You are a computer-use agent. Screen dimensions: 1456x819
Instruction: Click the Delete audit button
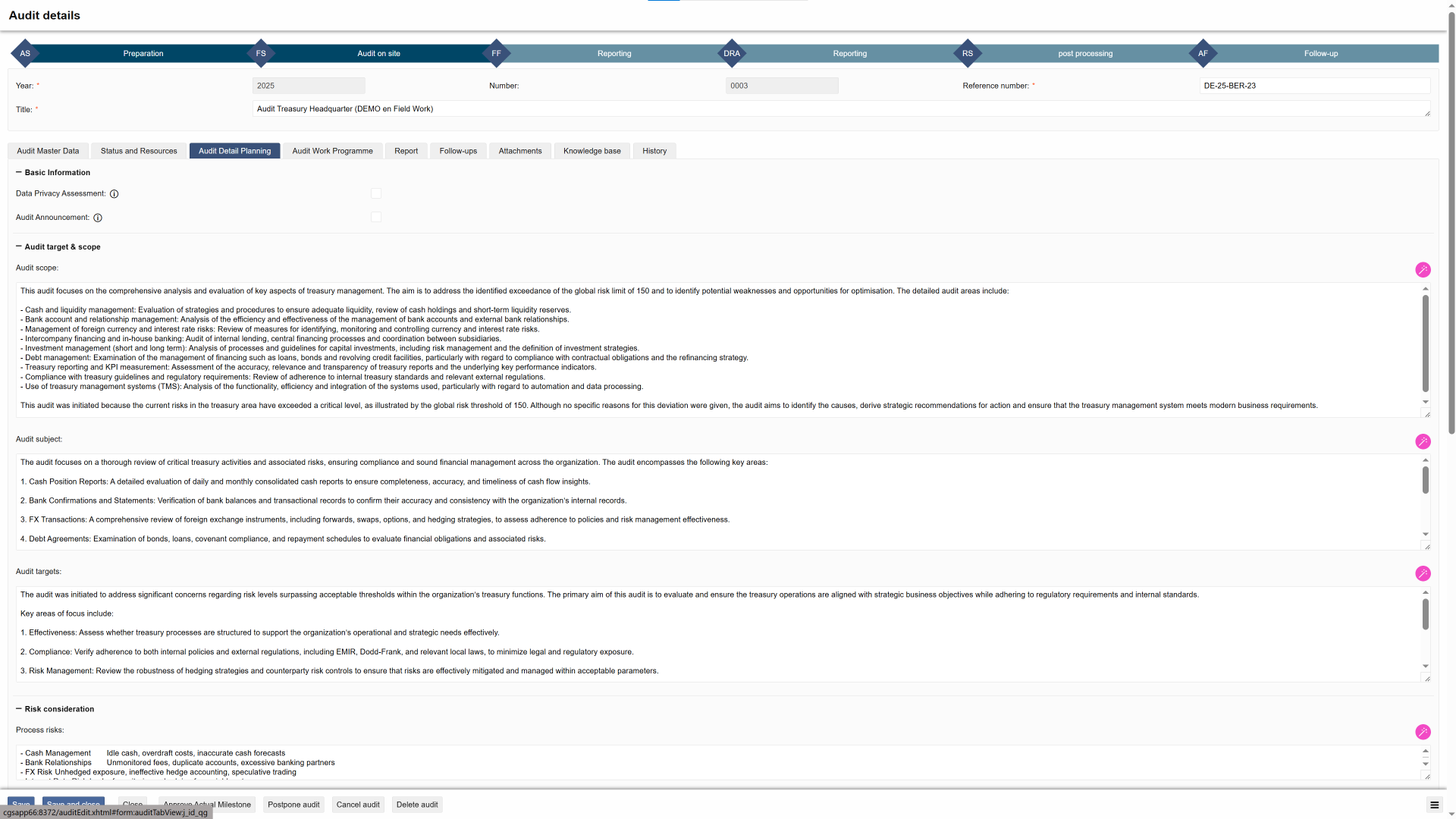[x=417, y=805]
